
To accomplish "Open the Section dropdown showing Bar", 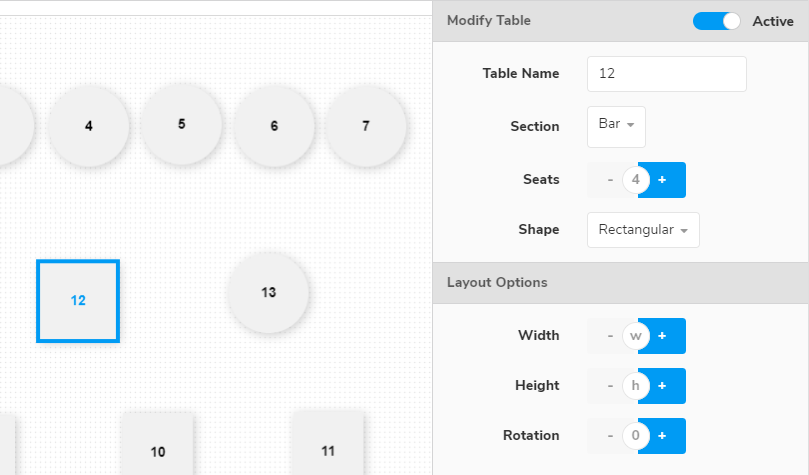I will 616,126.
